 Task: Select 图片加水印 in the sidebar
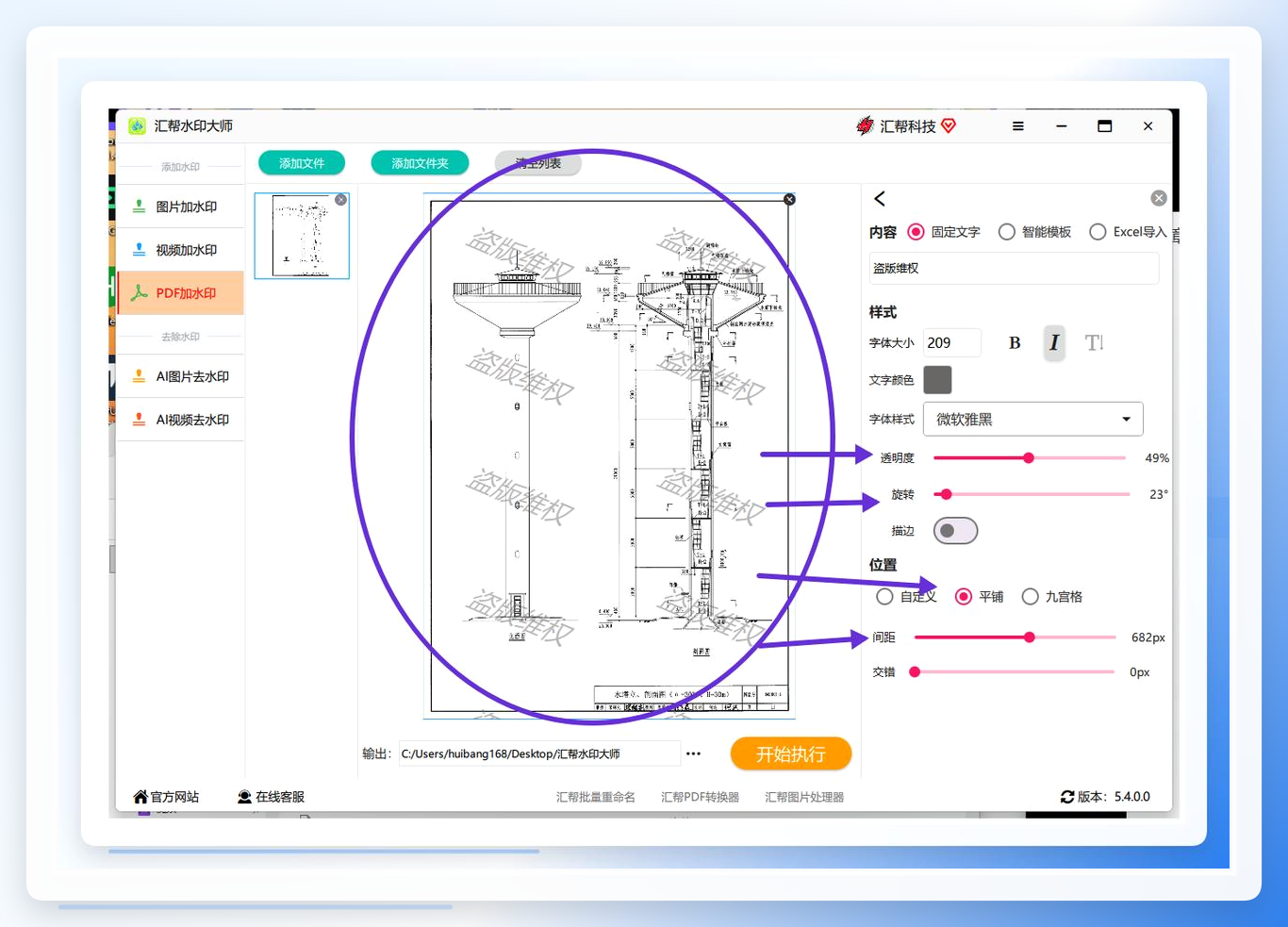(x=180, y=207)
